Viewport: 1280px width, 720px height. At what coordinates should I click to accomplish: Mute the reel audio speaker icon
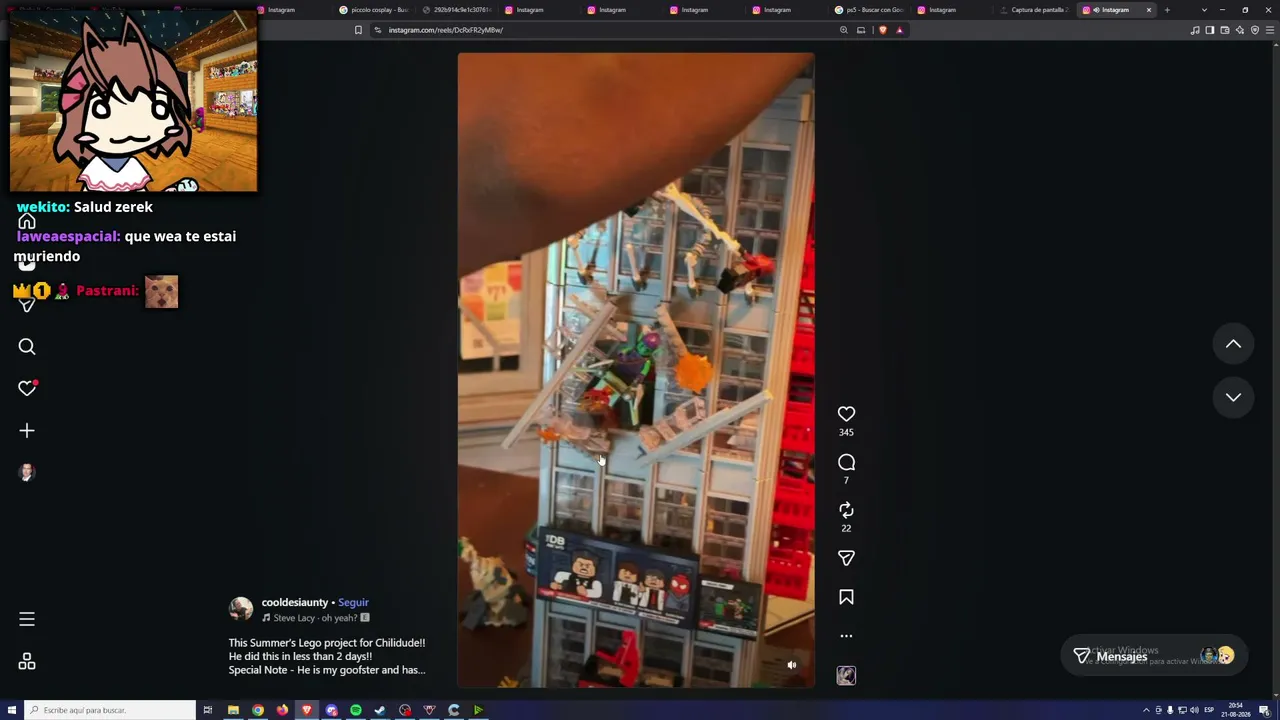coord(791,665)
